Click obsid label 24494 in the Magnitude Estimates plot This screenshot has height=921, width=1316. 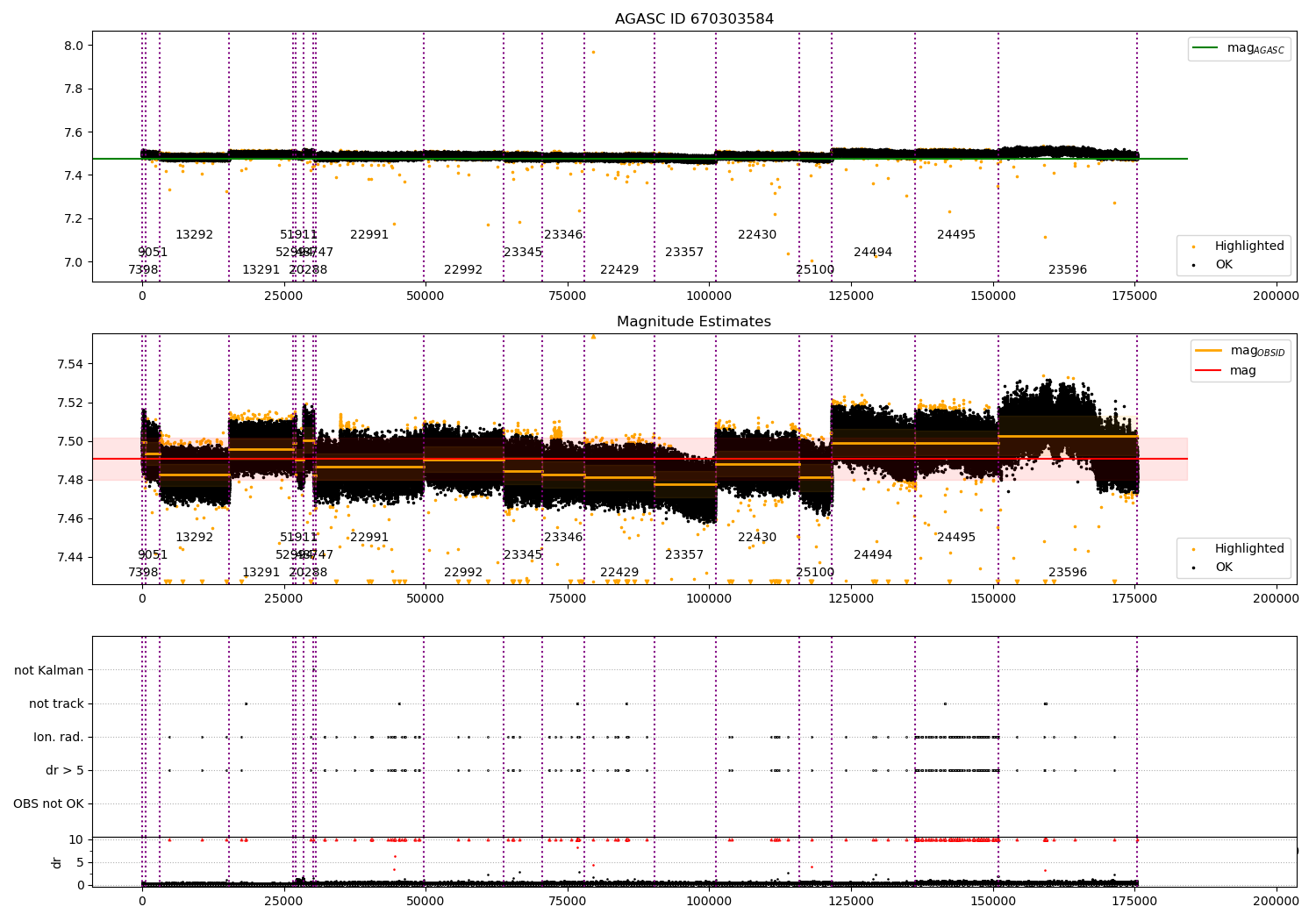coord(873,555)
